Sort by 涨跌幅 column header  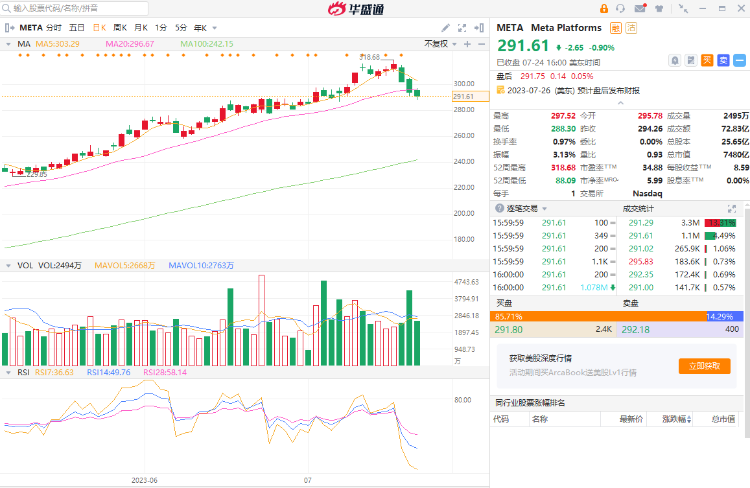pos(676,419)
